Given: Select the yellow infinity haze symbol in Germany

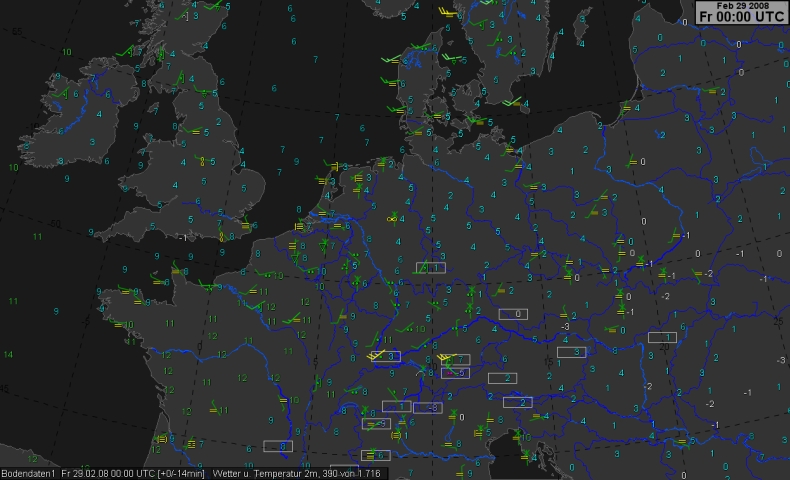Looking at the screenshot, I should pos(392,219).
